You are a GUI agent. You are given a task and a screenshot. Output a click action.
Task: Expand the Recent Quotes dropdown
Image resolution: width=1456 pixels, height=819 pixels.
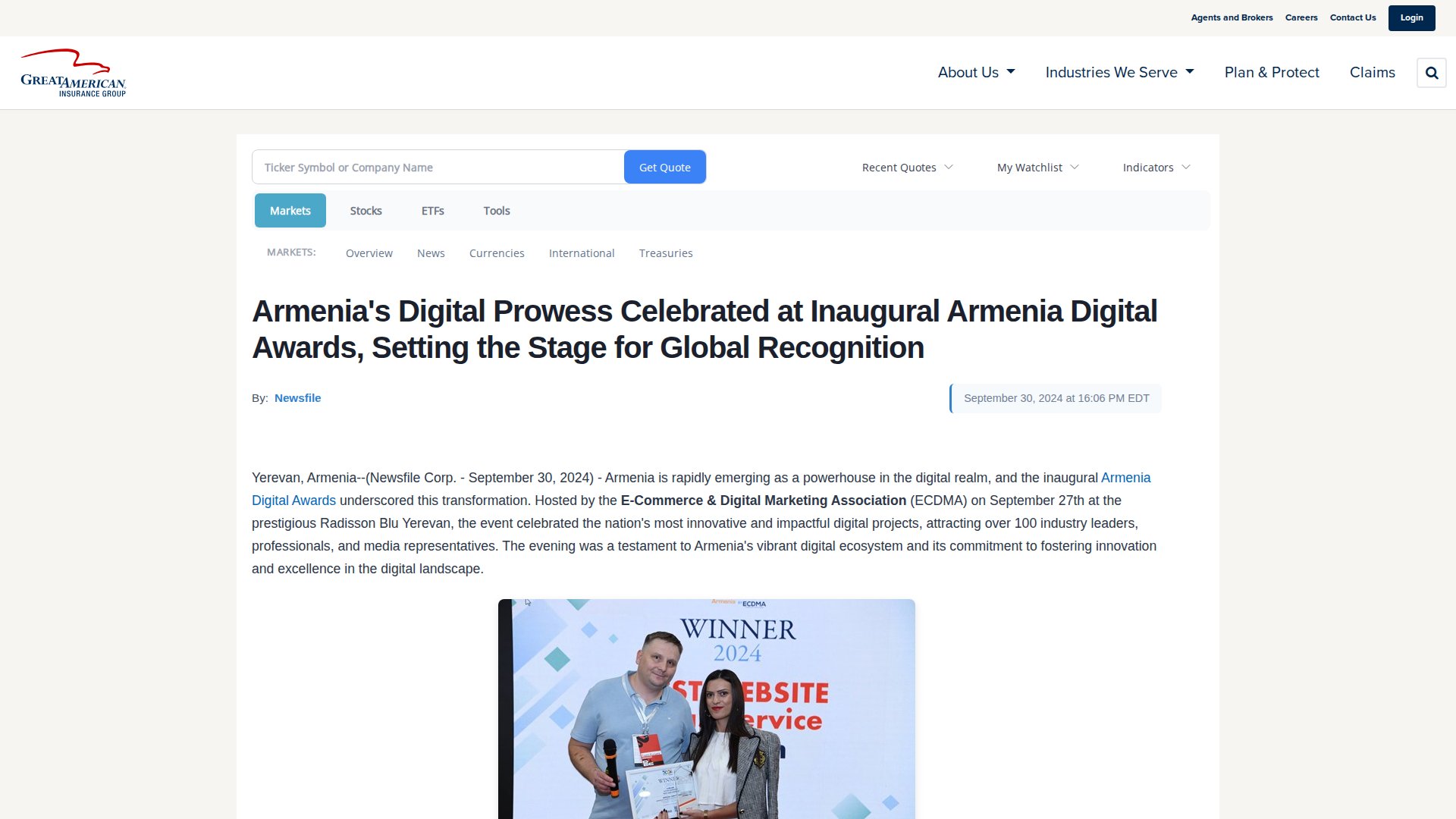907,168
